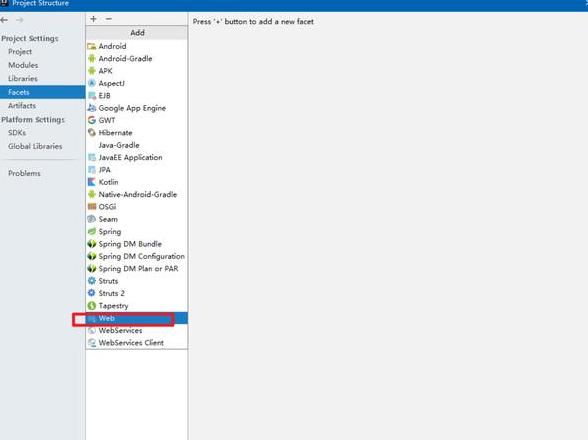Click the Struts 2 gear icon
The image size is (588, 440).
coord(92,293)
